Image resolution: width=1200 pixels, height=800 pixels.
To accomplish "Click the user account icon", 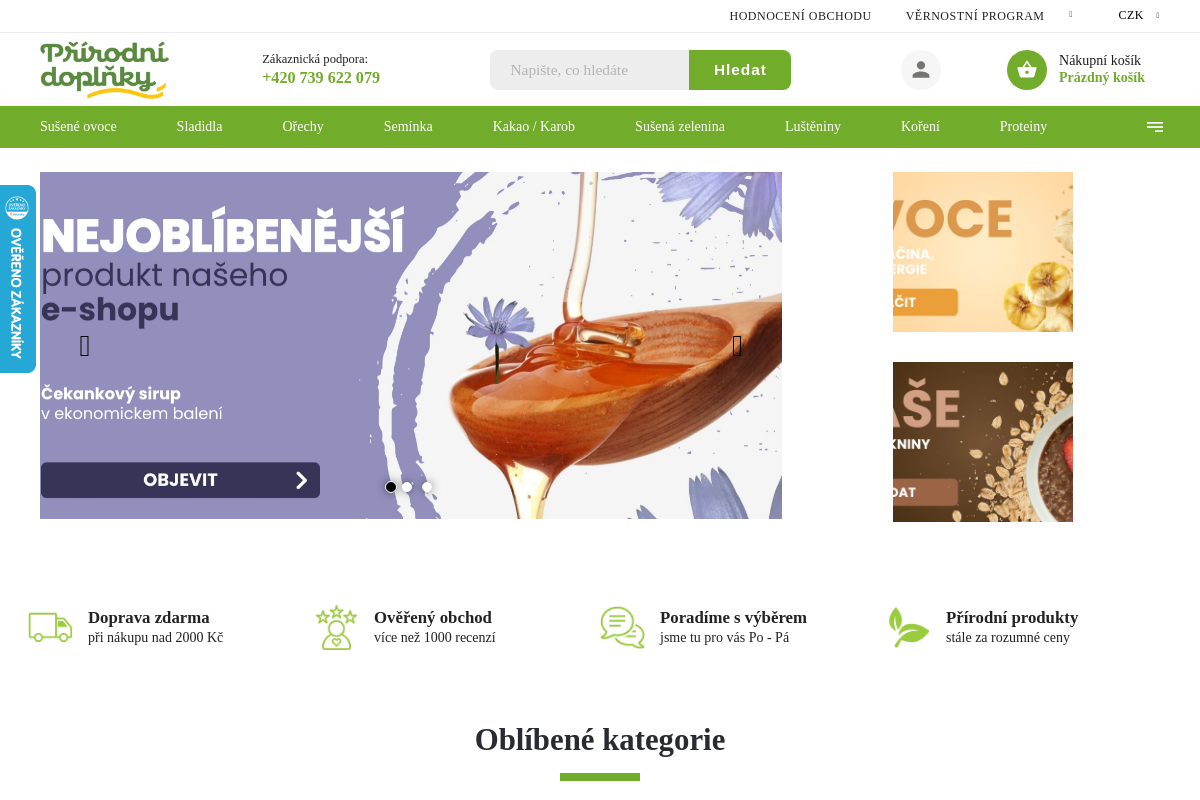I will tap(921, 70).
